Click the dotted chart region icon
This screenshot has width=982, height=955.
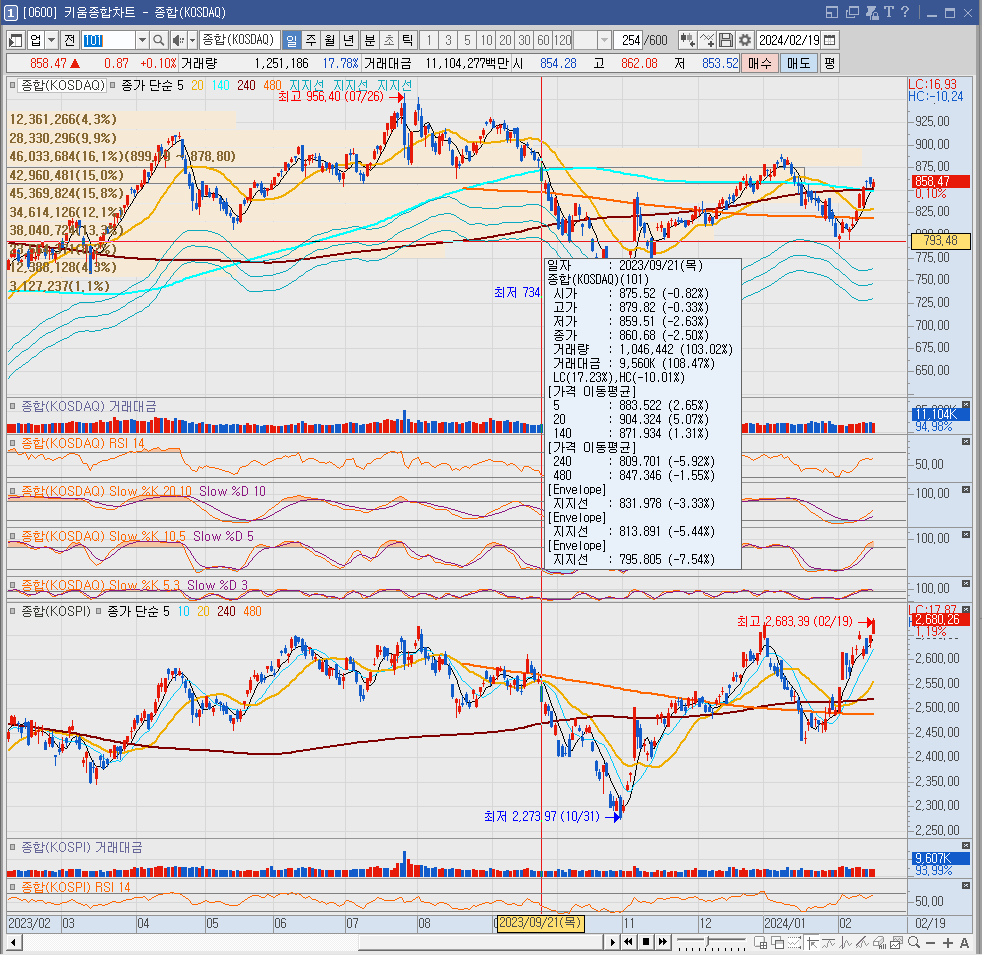click(795, 942)
